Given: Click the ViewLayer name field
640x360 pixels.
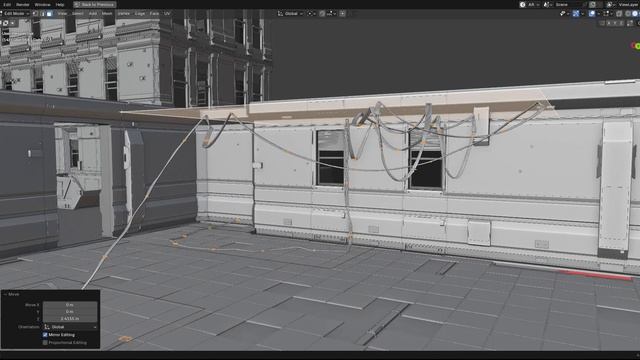Looking at the screenshot, I should (x=628, y=4).
